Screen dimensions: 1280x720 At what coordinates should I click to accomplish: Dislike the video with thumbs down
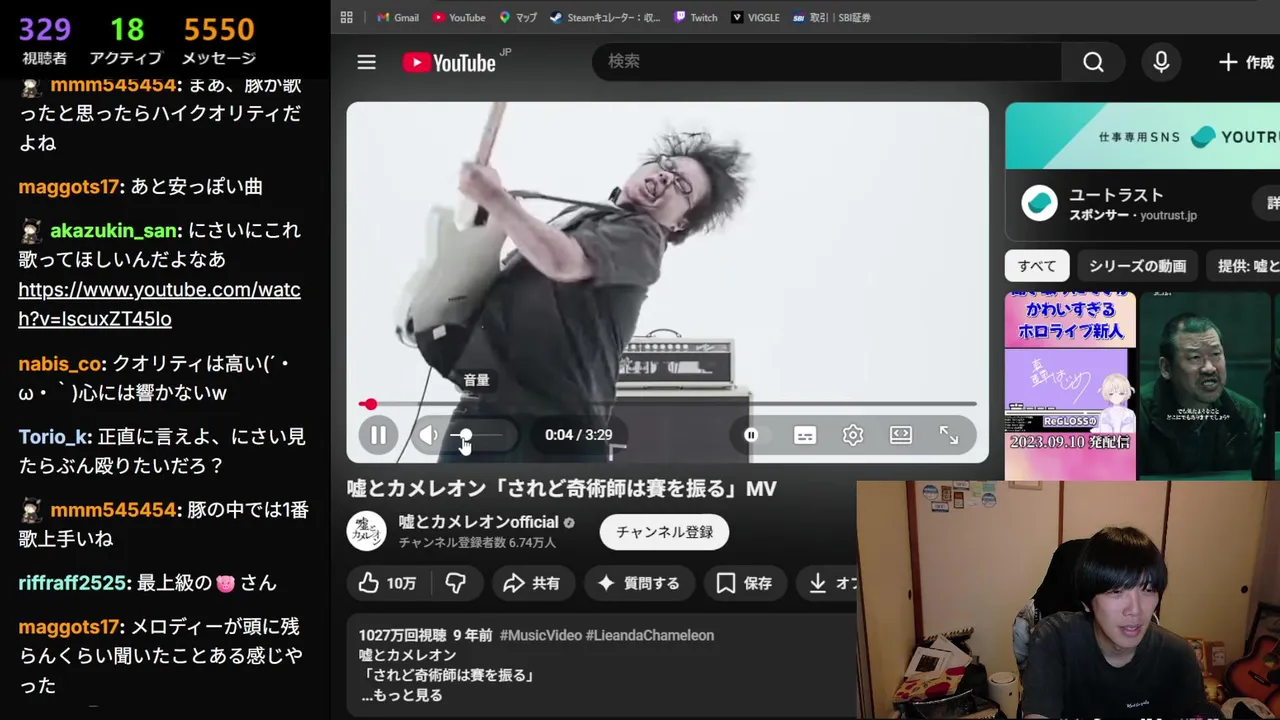point(456,583)
